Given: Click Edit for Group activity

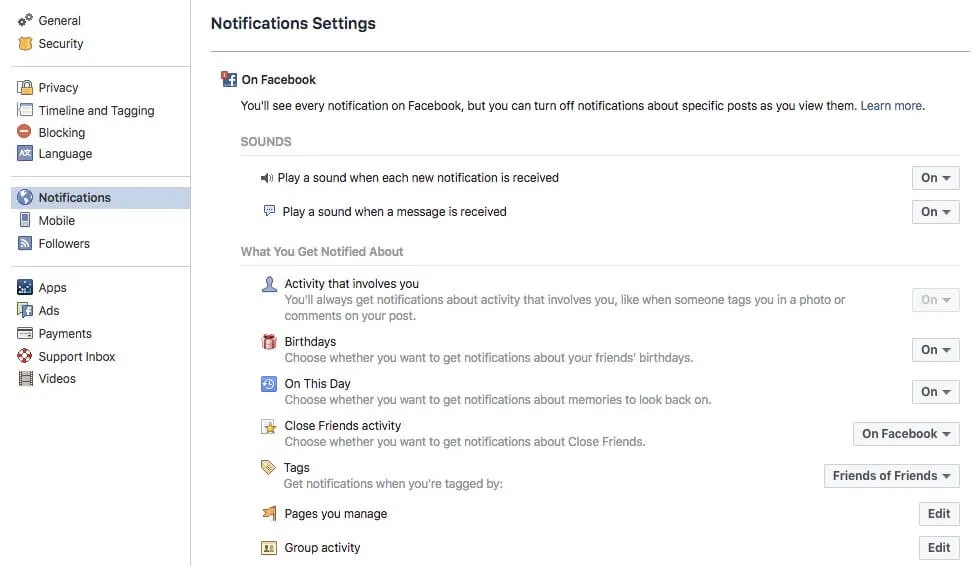Looking at the screenshot, I should (x=938, y=548).
